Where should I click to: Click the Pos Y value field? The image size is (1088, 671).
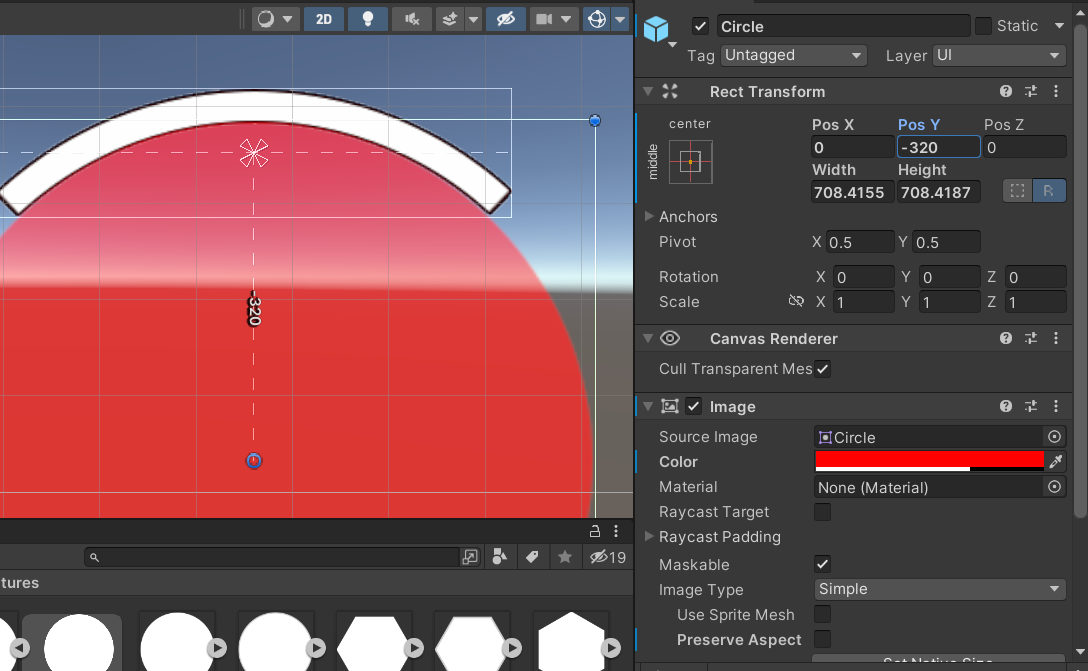pyautogui.click(x=938, y=147)
